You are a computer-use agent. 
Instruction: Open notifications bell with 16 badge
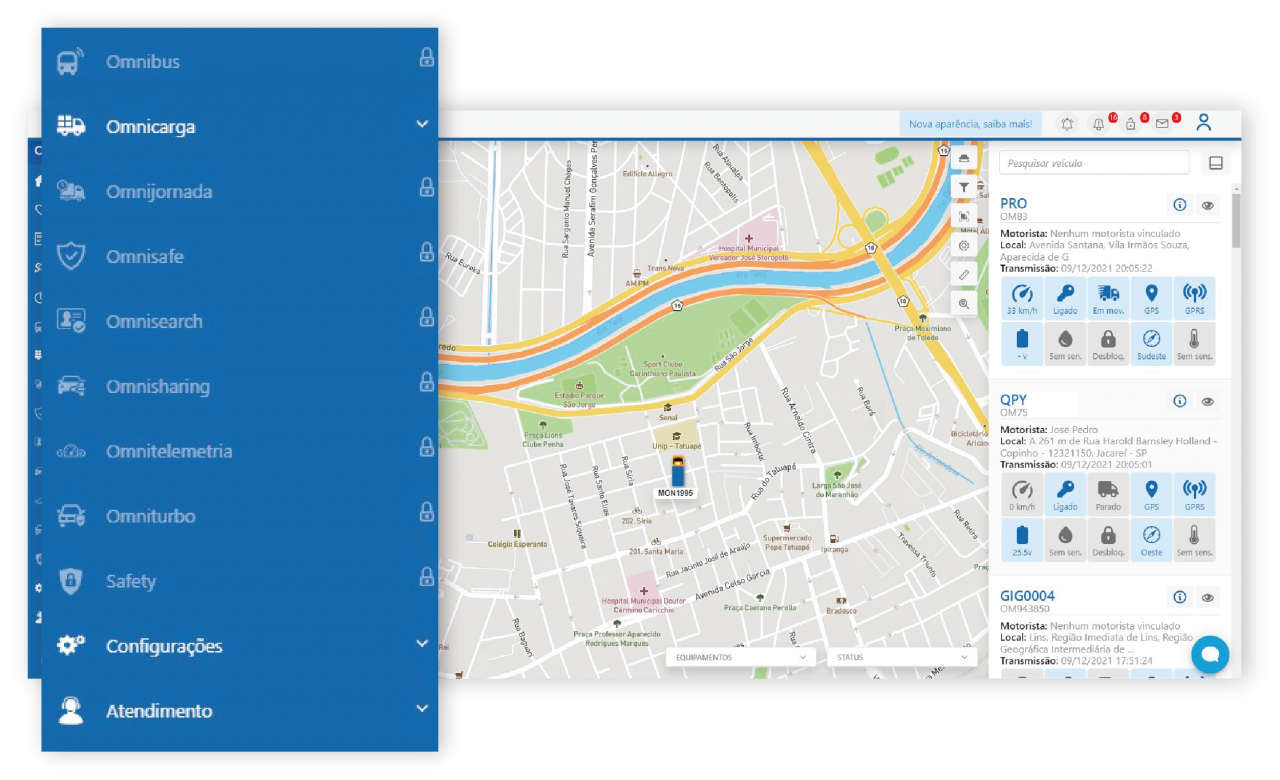click(x=1099, y=124)
